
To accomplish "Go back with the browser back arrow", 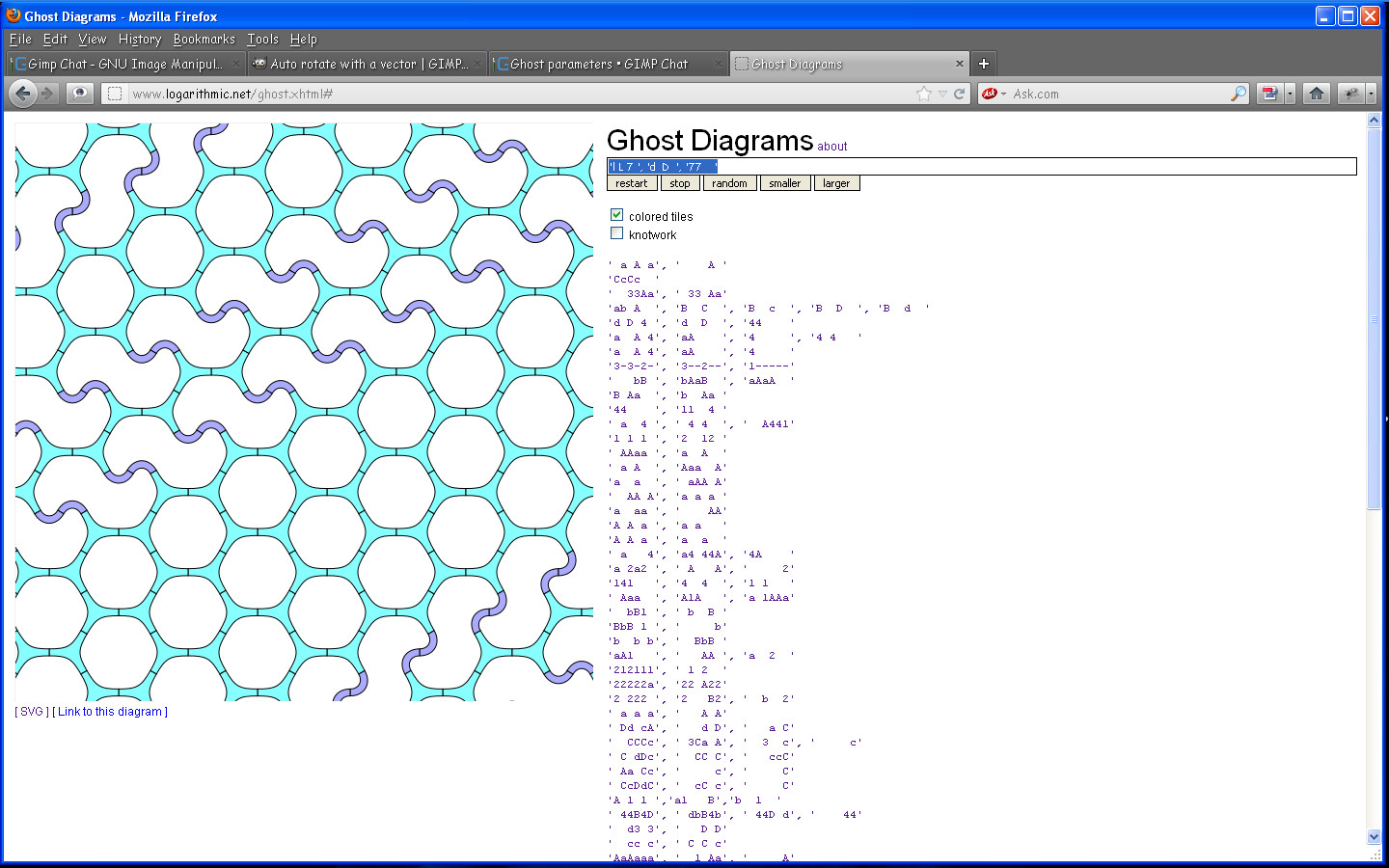I will point(23,94).
